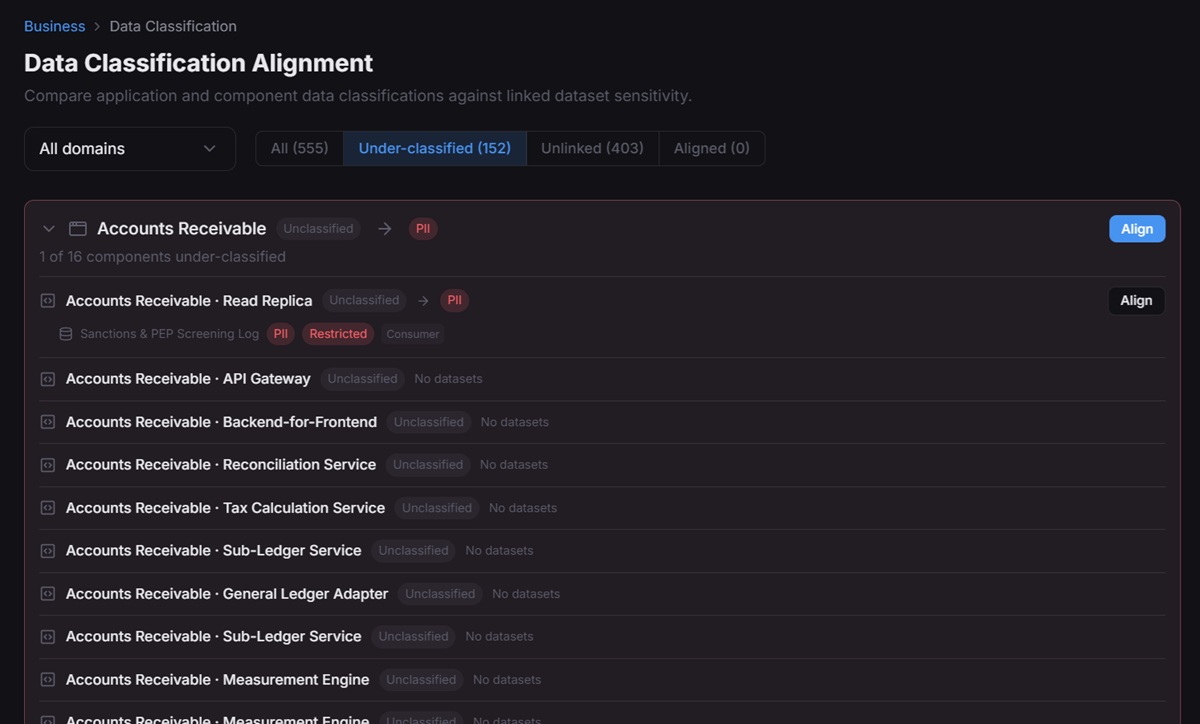Click the General Ledger Adapter component icon
Viewport: 1200px width, 724px height.
[47, 594]
